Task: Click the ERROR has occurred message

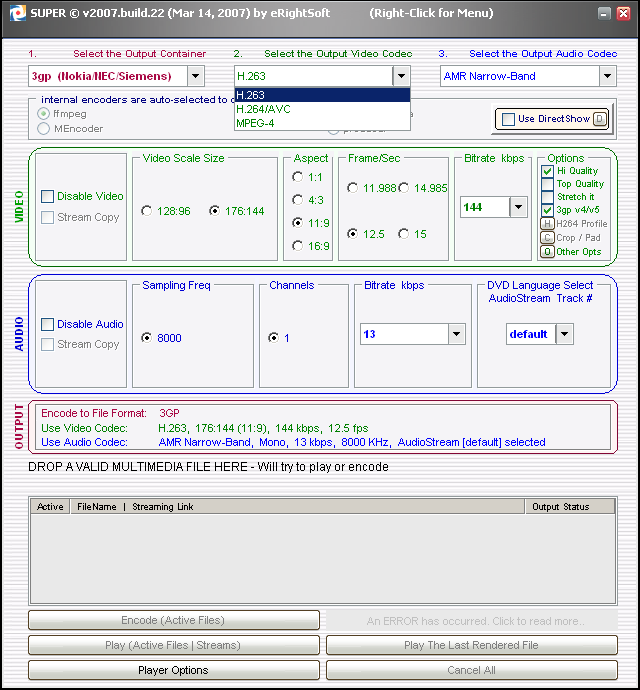Action: point(471,620)
